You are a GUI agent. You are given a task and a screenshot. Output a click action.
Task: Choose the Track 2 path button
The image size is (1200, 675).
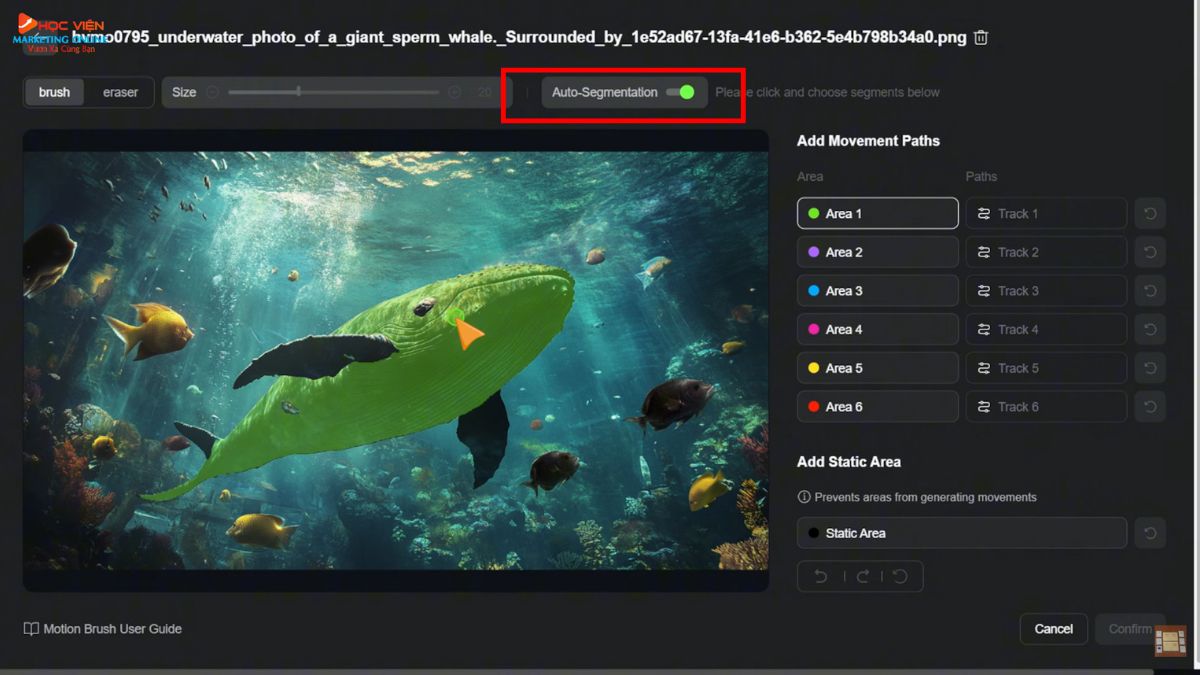click(1046, 252)
